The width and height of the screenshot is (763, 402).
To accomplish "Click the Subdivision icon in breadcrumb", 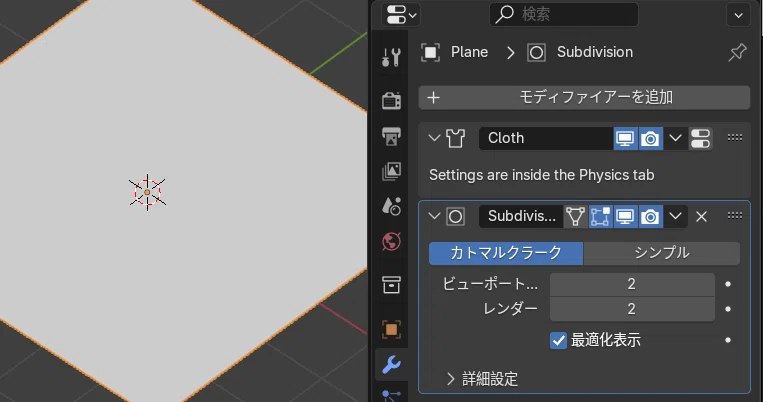I will (x=536, y=53).
